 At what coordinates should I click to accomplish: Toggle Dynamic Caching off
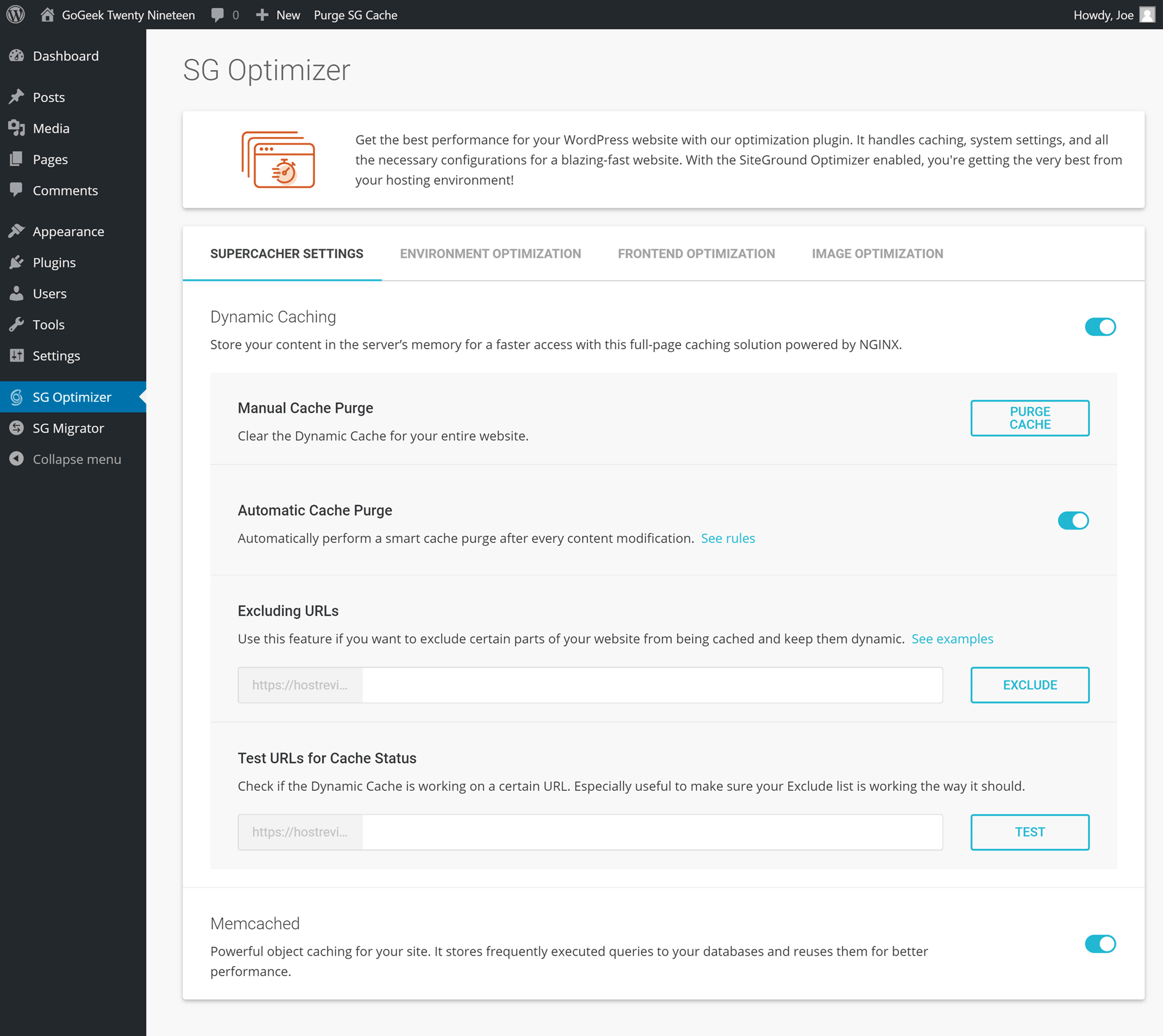click(x=1100, y=327)
